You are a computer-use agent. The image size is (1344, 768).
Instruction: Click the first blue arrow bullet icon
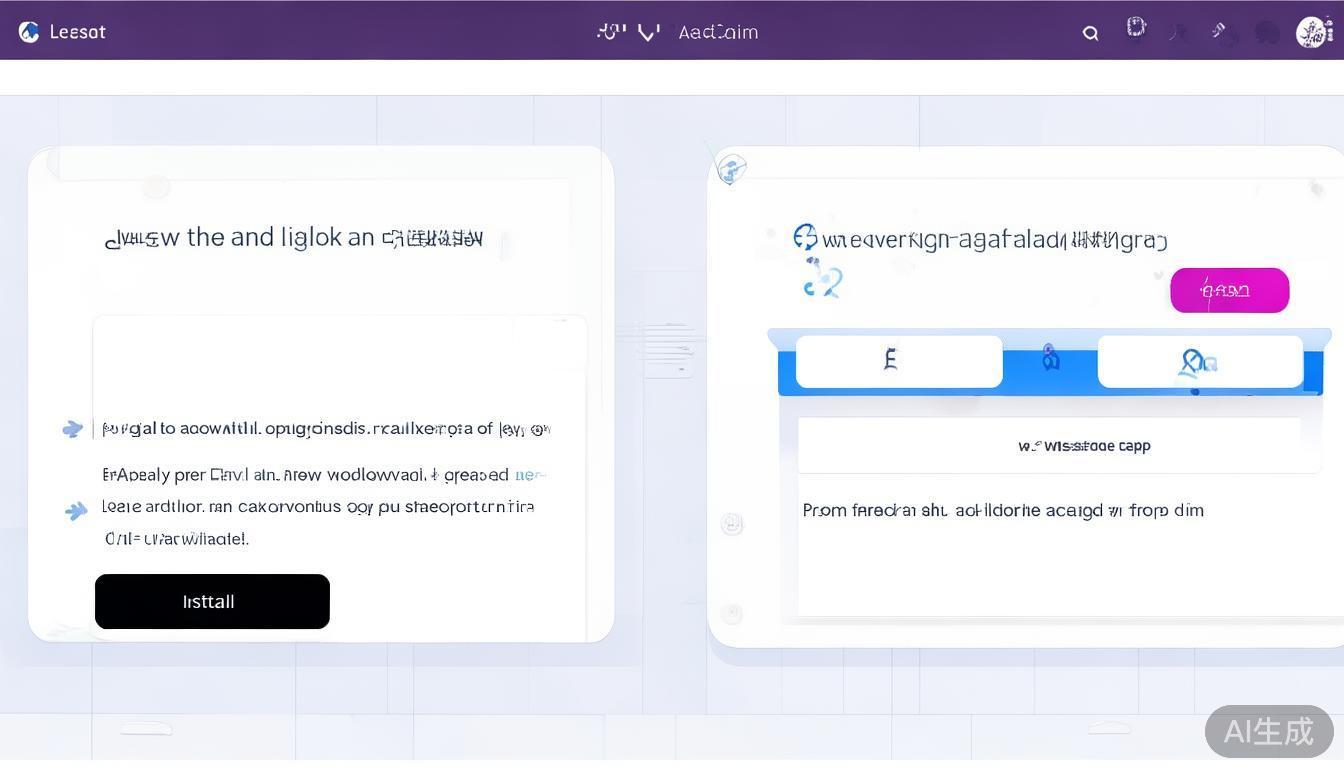tap(72, 429)
